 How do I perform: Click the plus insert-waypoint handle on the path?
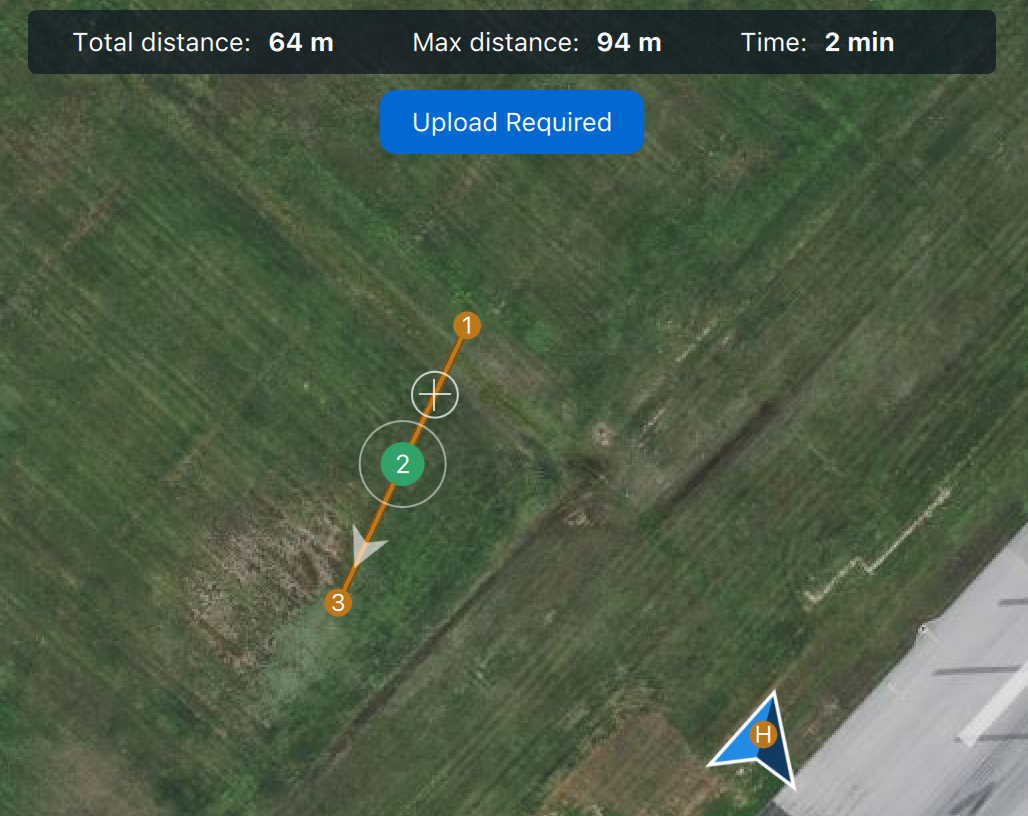(435, 395)
